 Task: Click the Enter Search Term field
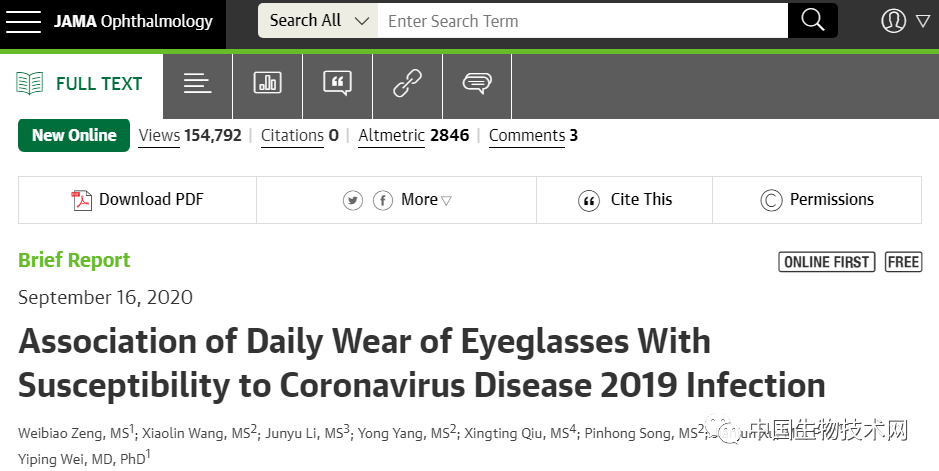click(x=582, y=21)
